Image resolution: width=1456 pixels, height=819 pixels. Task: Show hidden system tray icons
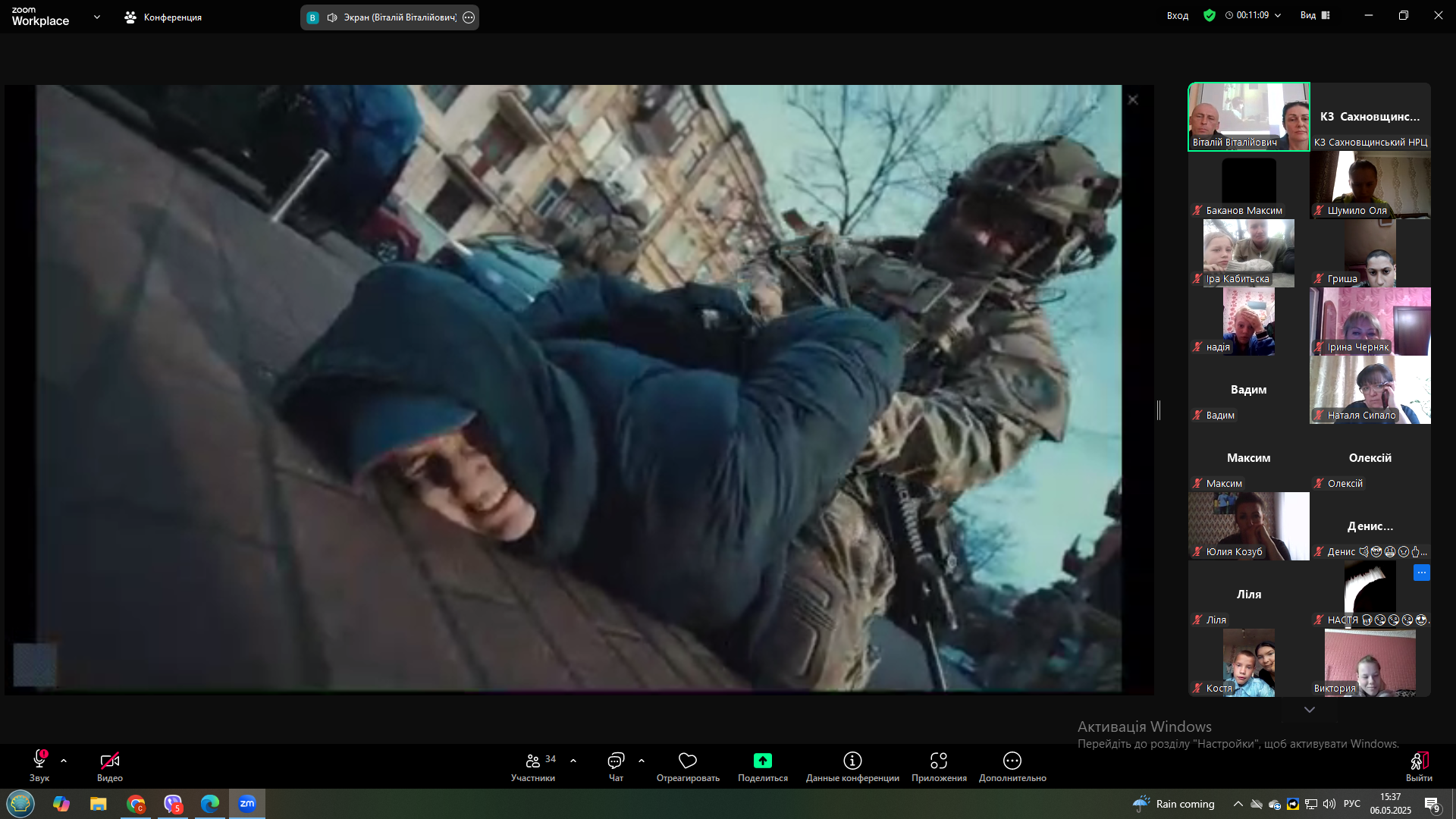1238,804
